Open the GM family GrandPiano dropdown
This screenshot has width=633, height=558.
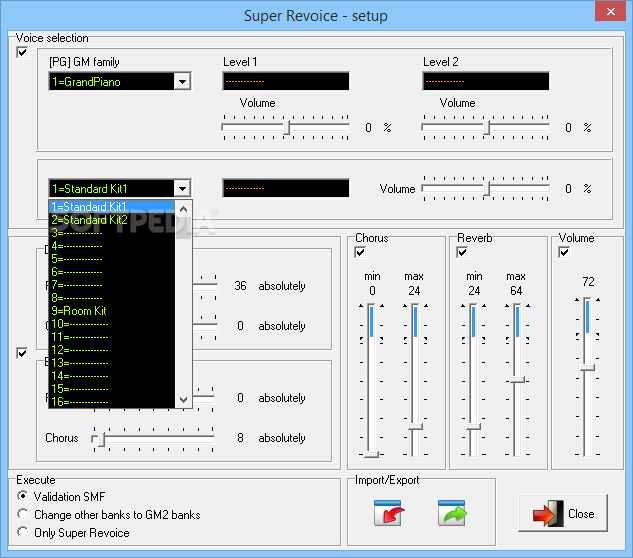click(x=182, y=82)
